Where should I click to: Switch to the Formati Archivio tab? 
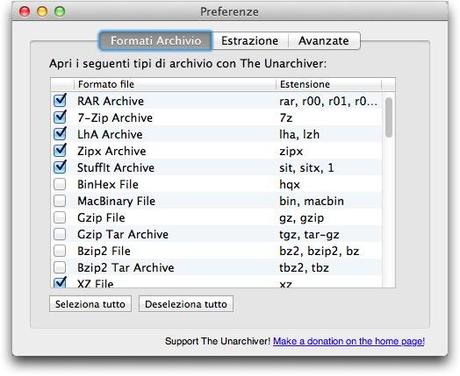[156, 41]
